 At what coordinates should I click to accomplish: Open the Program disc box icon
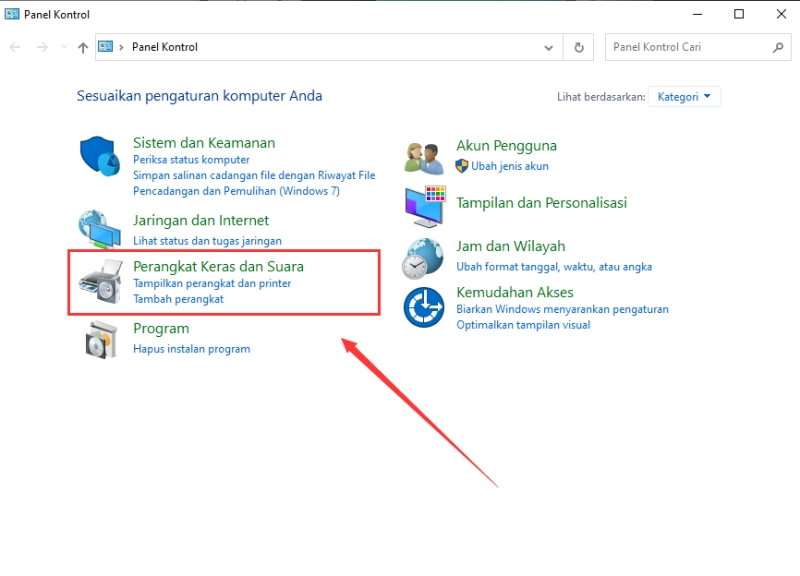[101, 340]
